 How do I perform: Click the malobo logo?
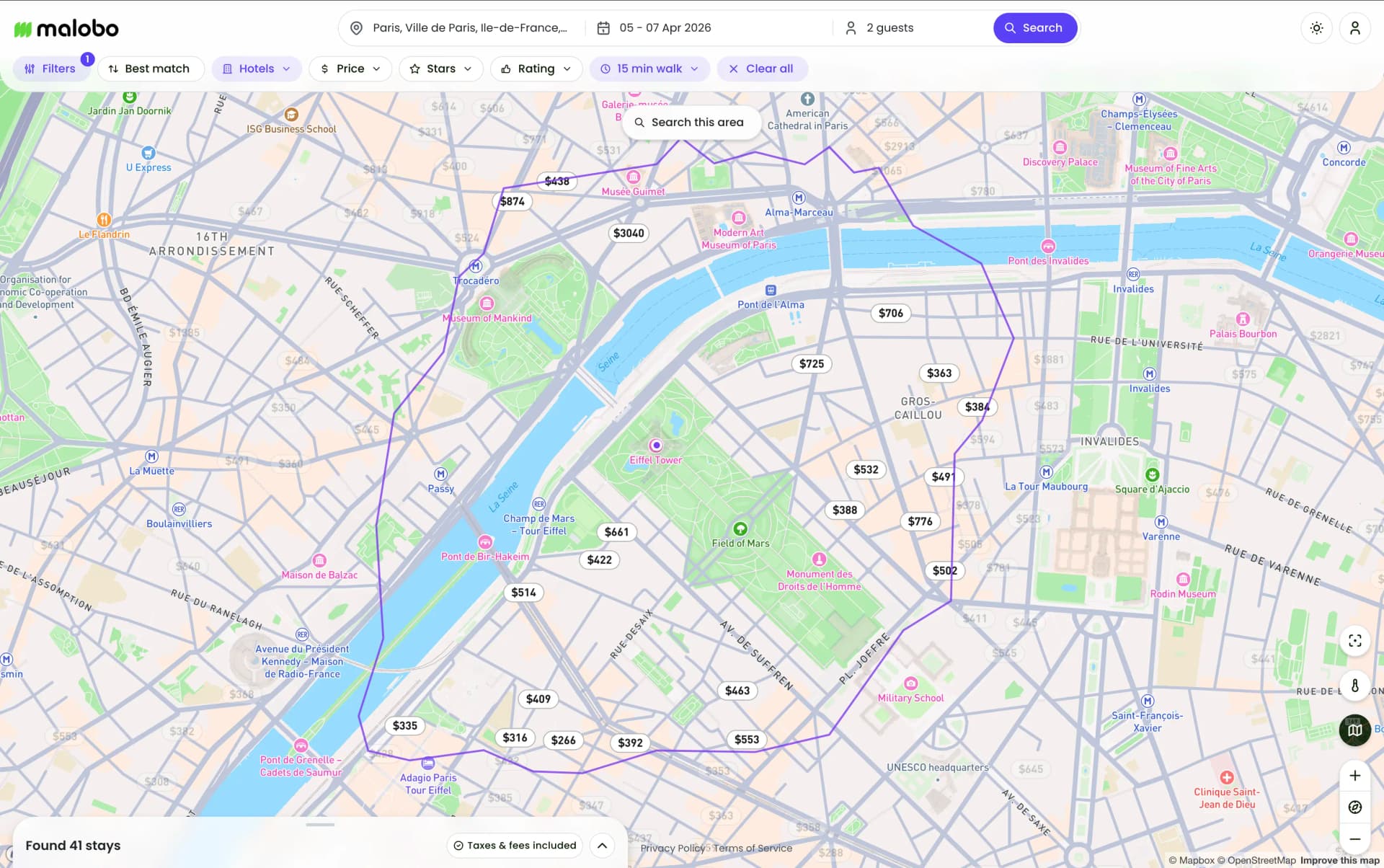(66, 27)
